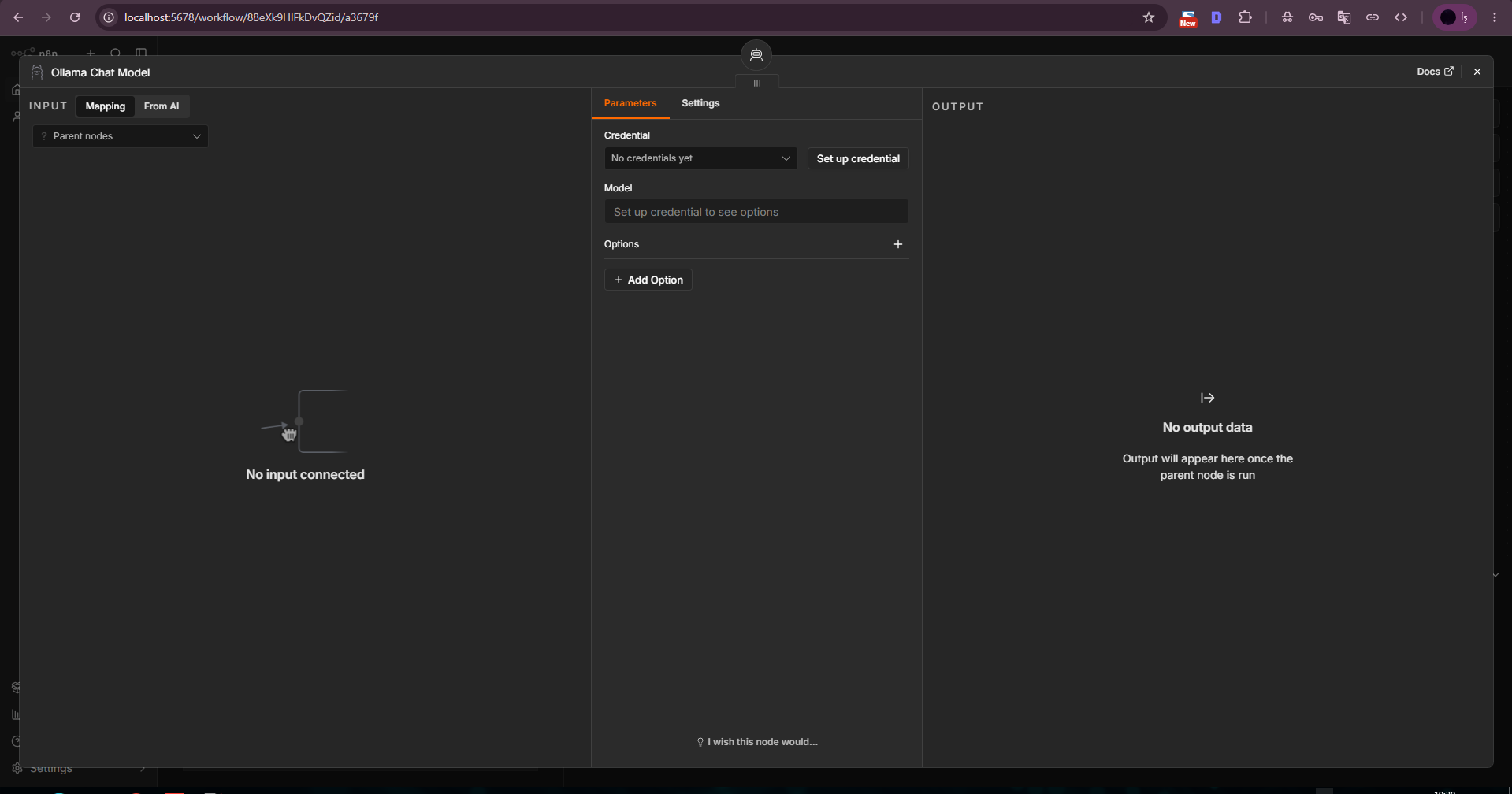Click the Add Option button
This screenshot has width=1512, height=794.
[x=648, y=280]
